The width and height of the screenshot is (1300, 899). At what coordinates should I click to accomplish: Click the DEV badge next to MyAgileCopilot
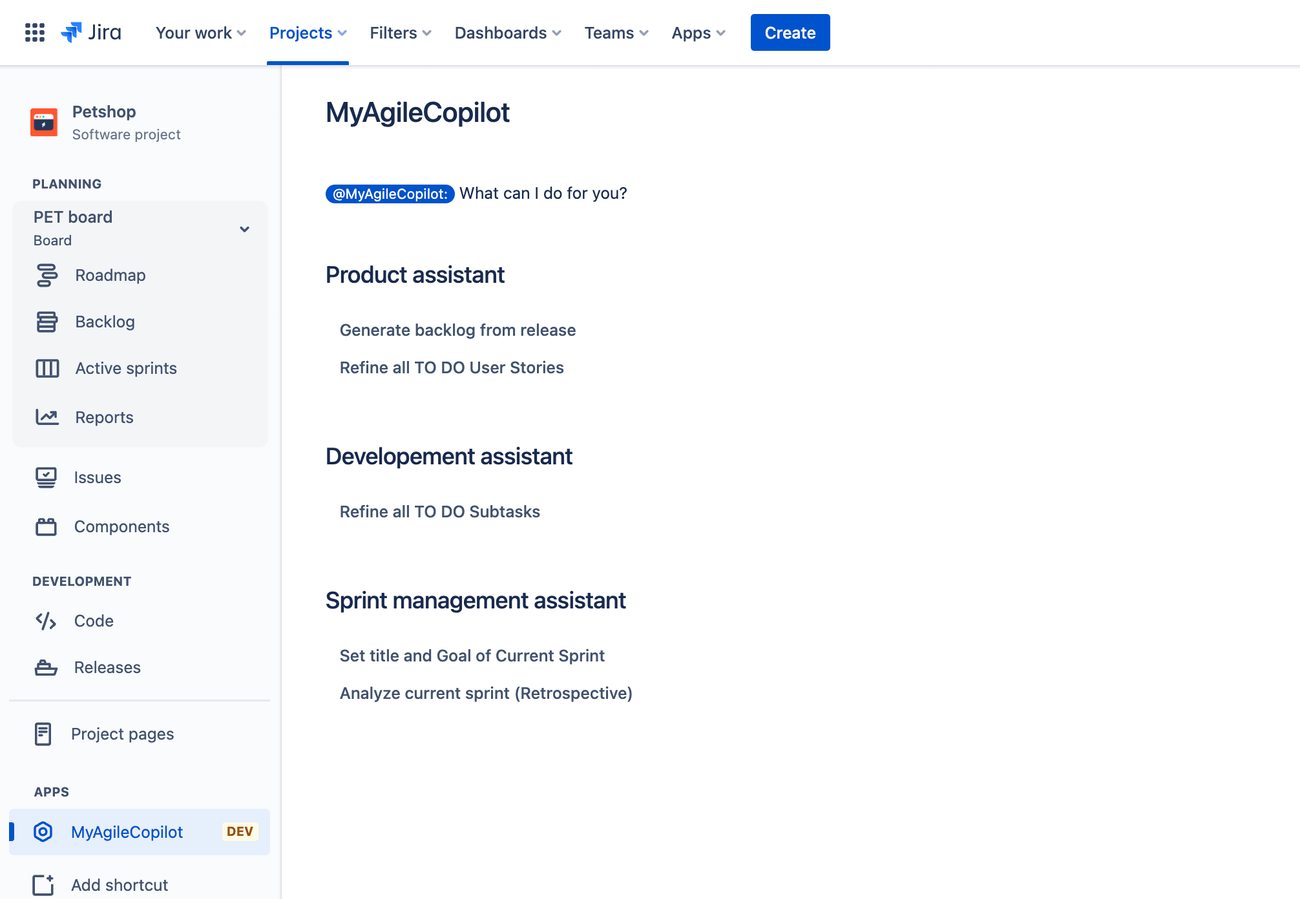click(240, 832)
